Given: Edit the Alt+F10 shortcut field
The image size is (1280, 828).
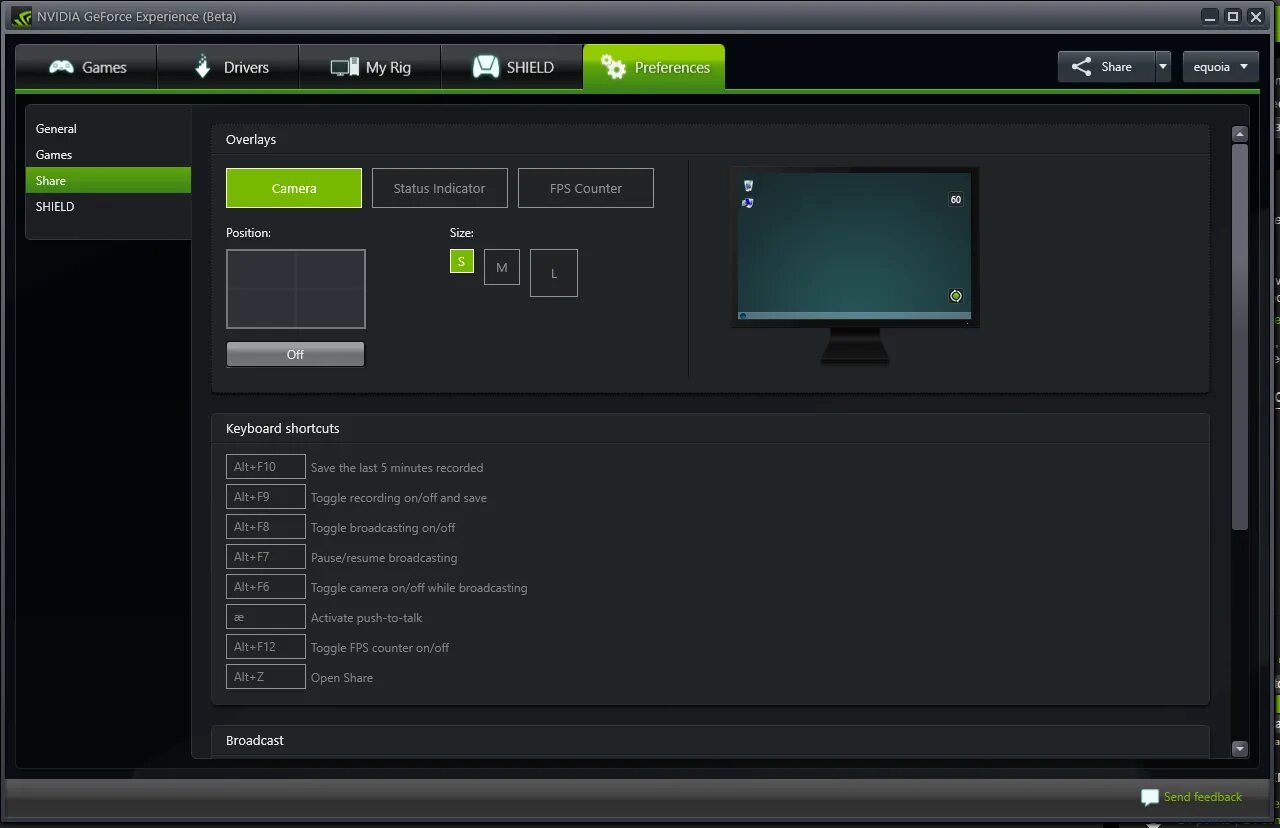Looking at the screenshot, I should pyautogui.click(x=265, y=467).
